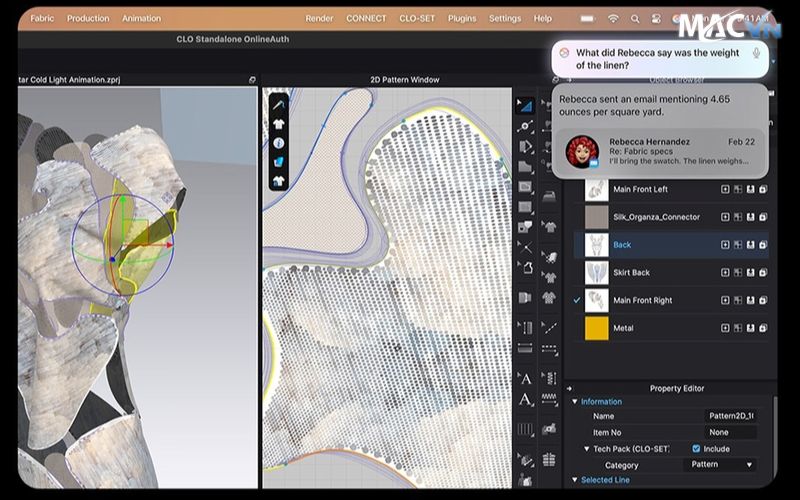Select the sewing machine tool icon

549,429
